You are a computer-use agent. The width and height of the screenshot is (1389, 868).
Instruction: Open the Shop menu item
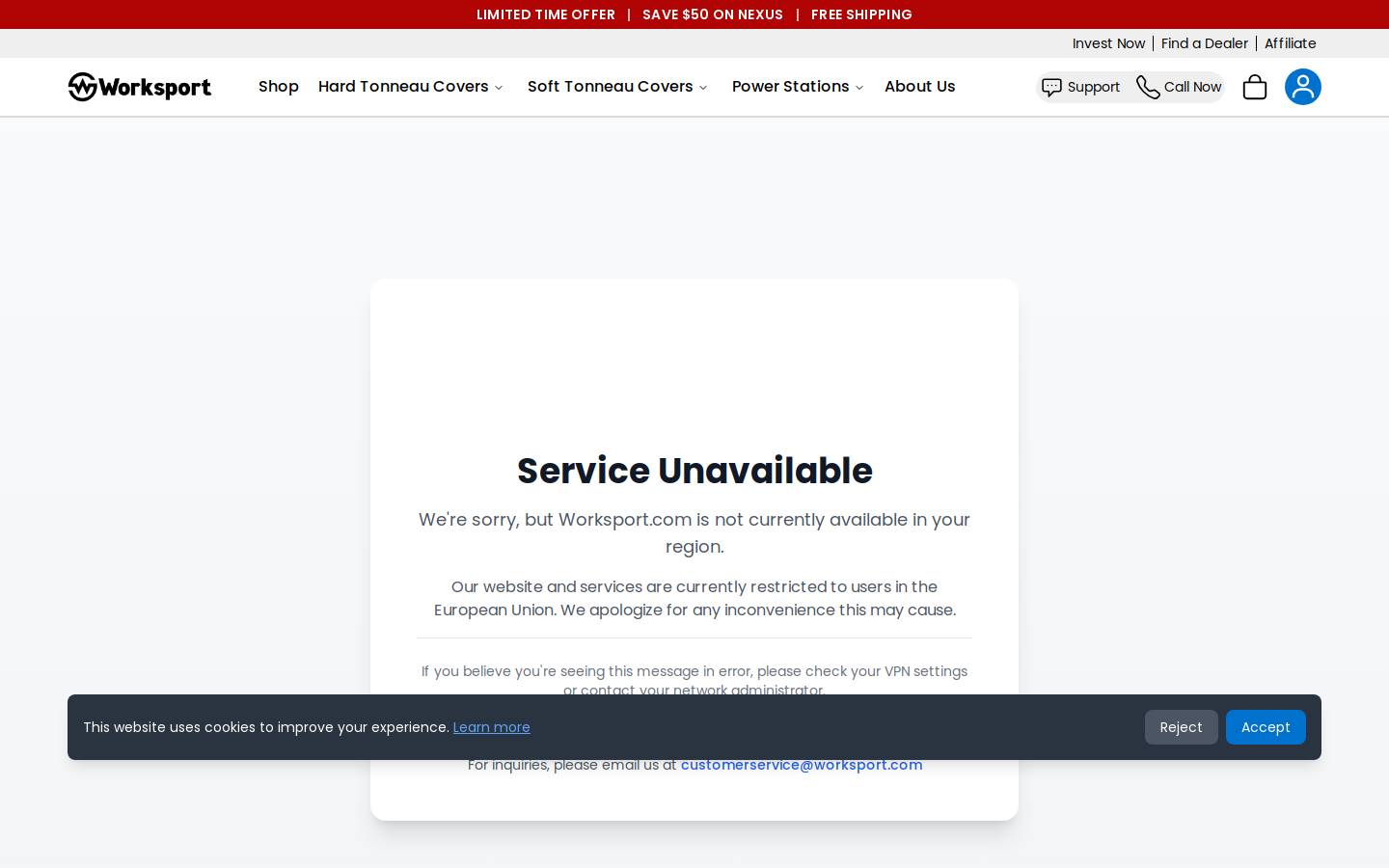pos(279,87)
